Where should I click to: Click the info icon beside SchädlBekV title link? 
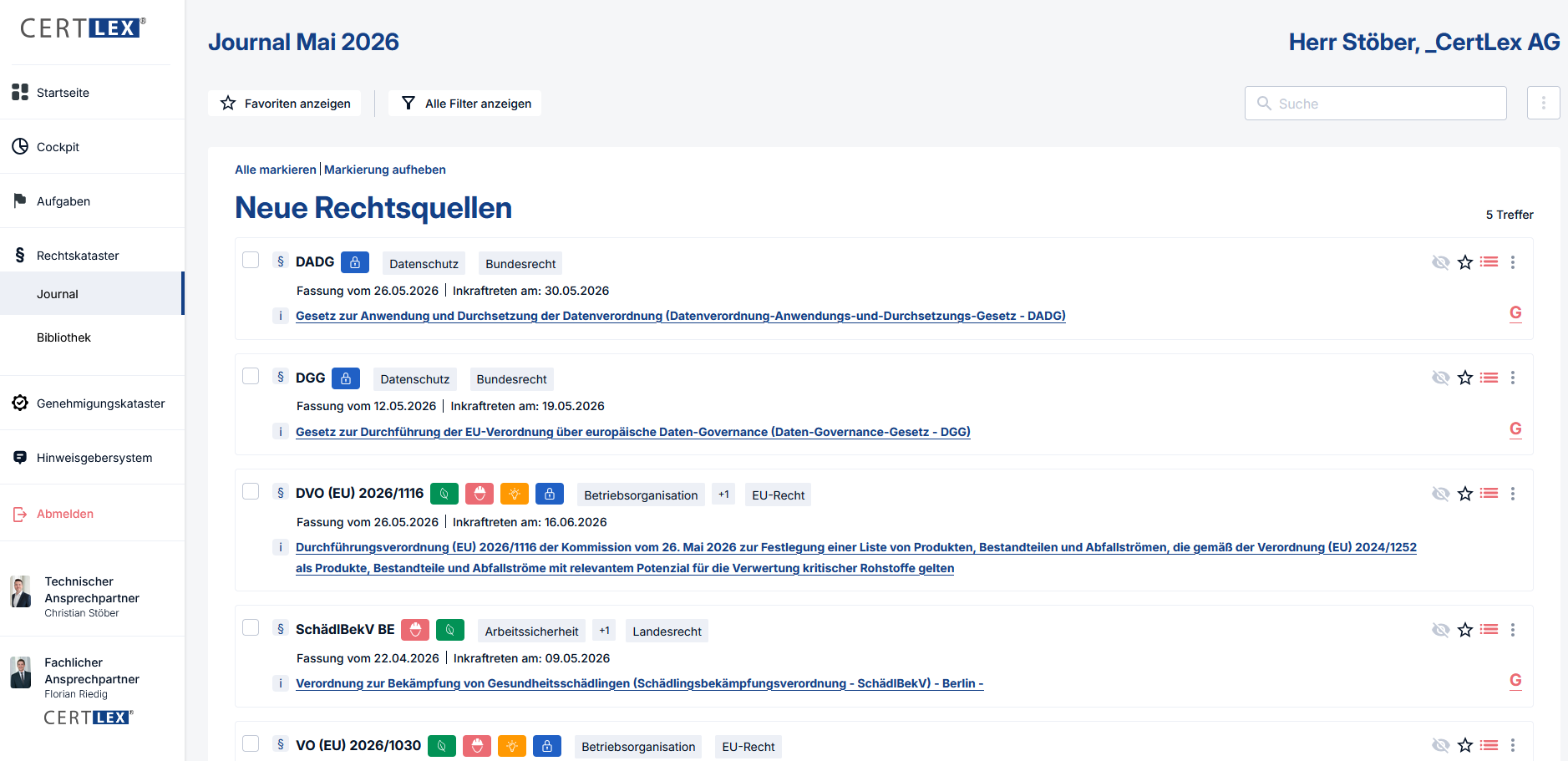point(281,683)
